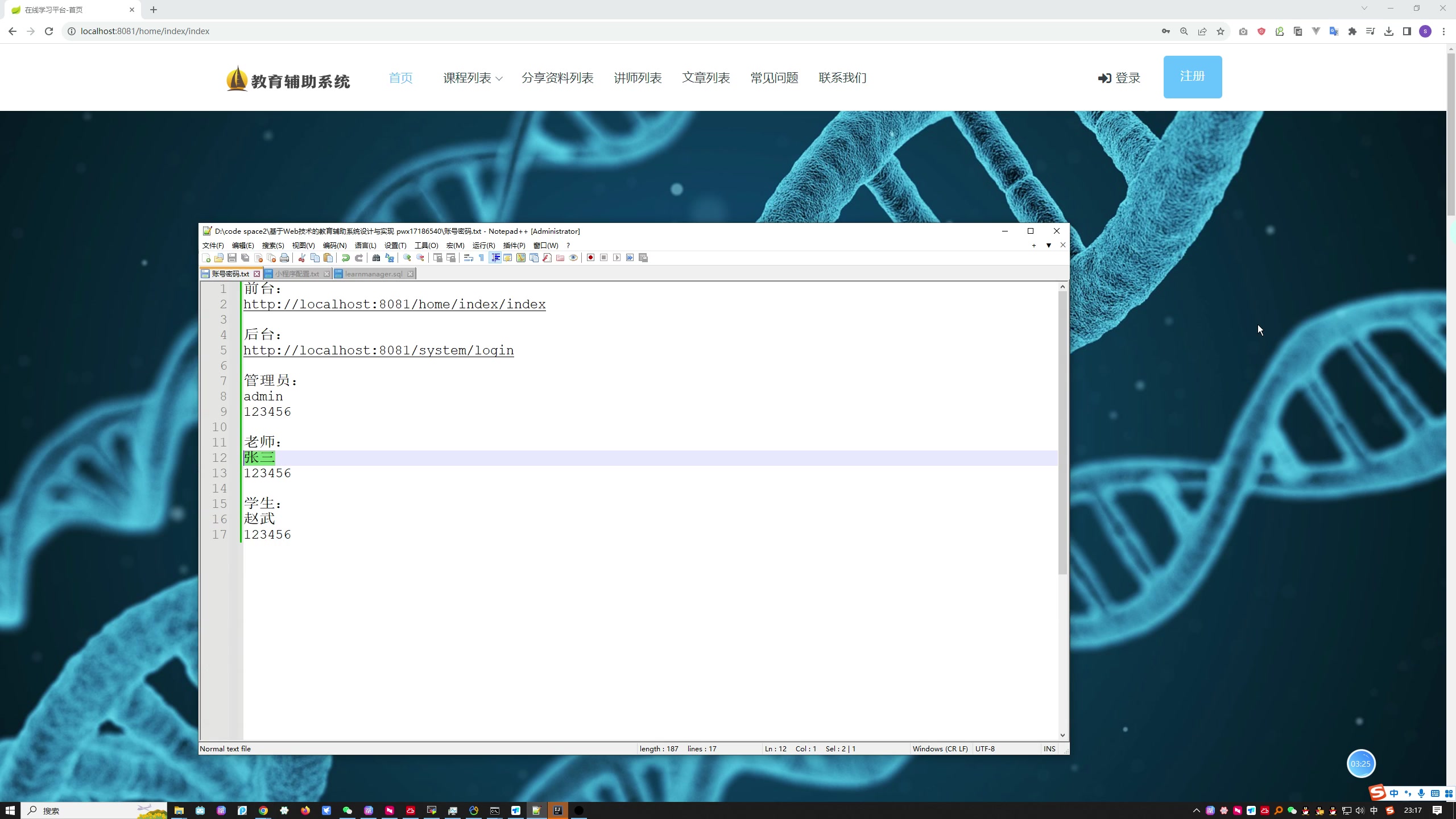This screenshot has height=819, width=1456.
Task: Expand the 课程列表 dropdown in website nav
Action: coord(473,78)
